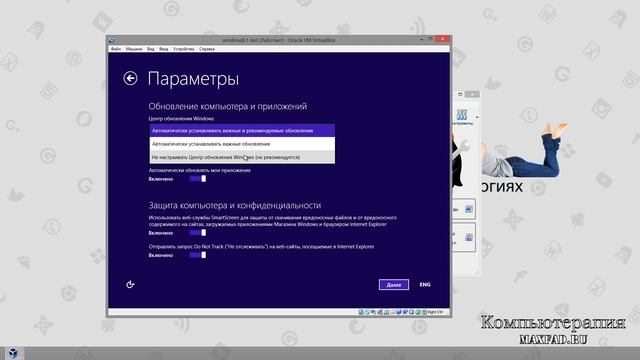Open the Устройства menu

tap(184, 49)
